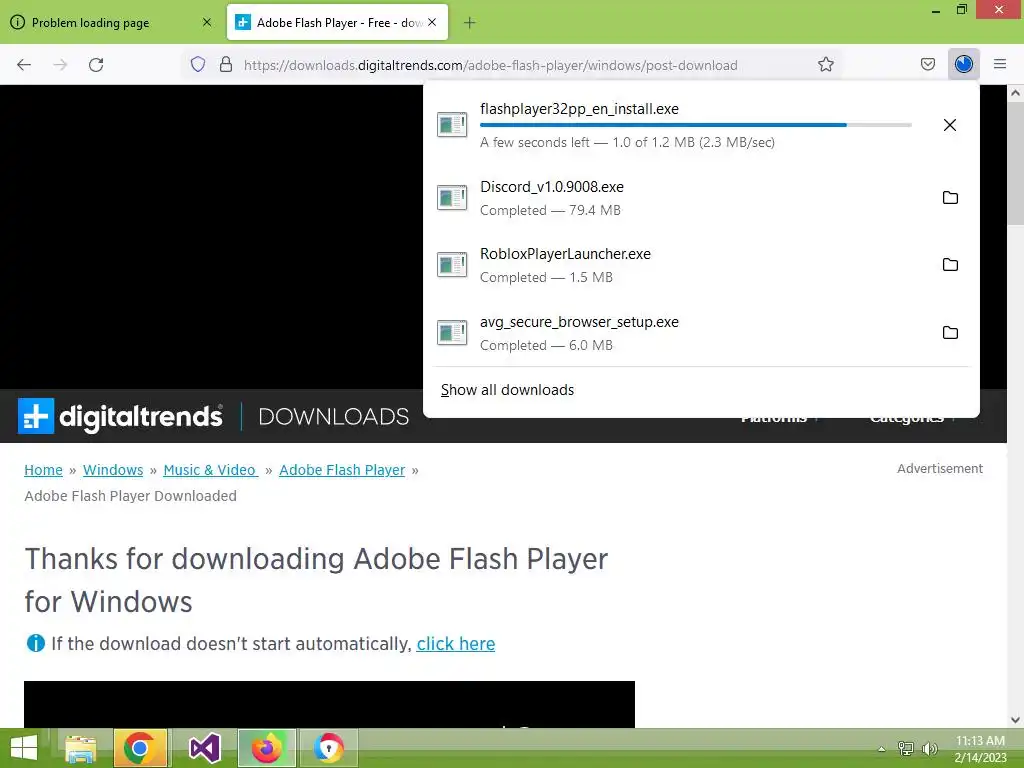Select the avg_secure_browser_setup.exe file name
Screen dimensions: 1024x768
tap(579, 322)
